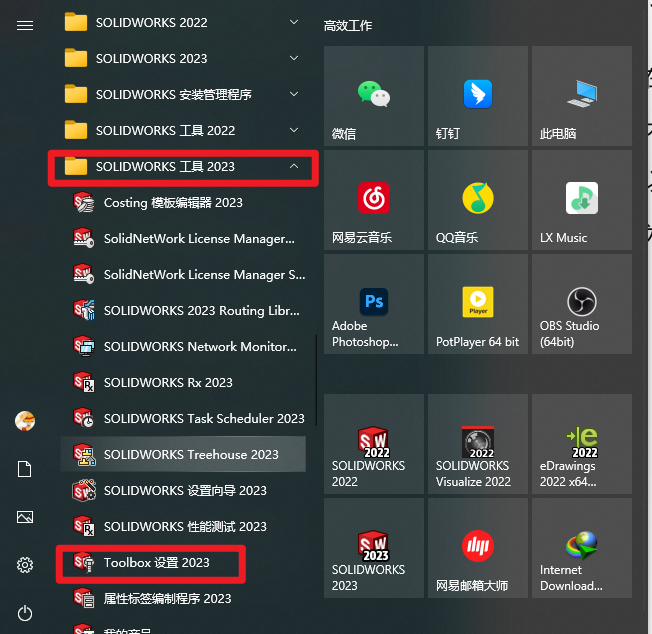This screenshot has height=634, width=652.
Task: Expand the SOLIDWORKS 2022 folder chevron
Action: (294, 22)
